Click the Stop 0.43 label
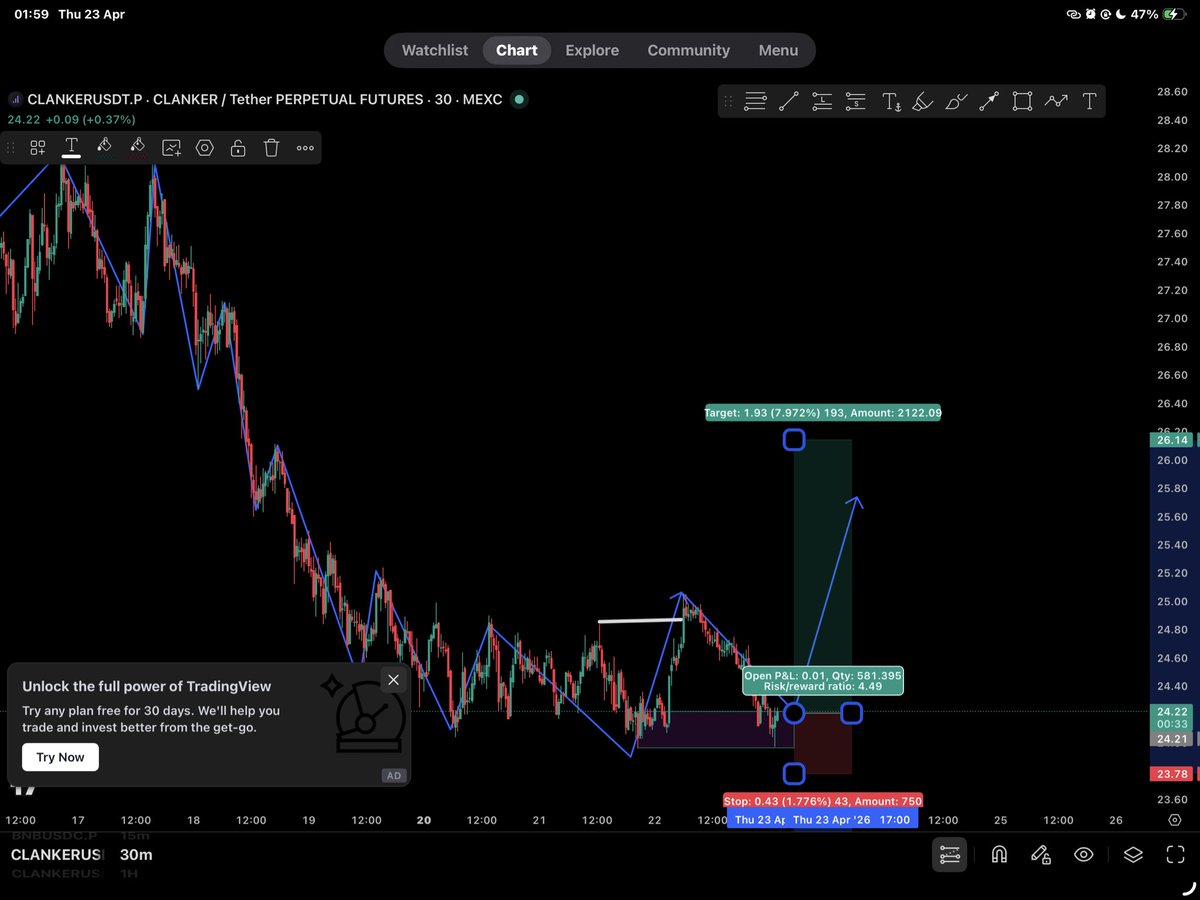1200x900 pixels. tap(822, 800)
